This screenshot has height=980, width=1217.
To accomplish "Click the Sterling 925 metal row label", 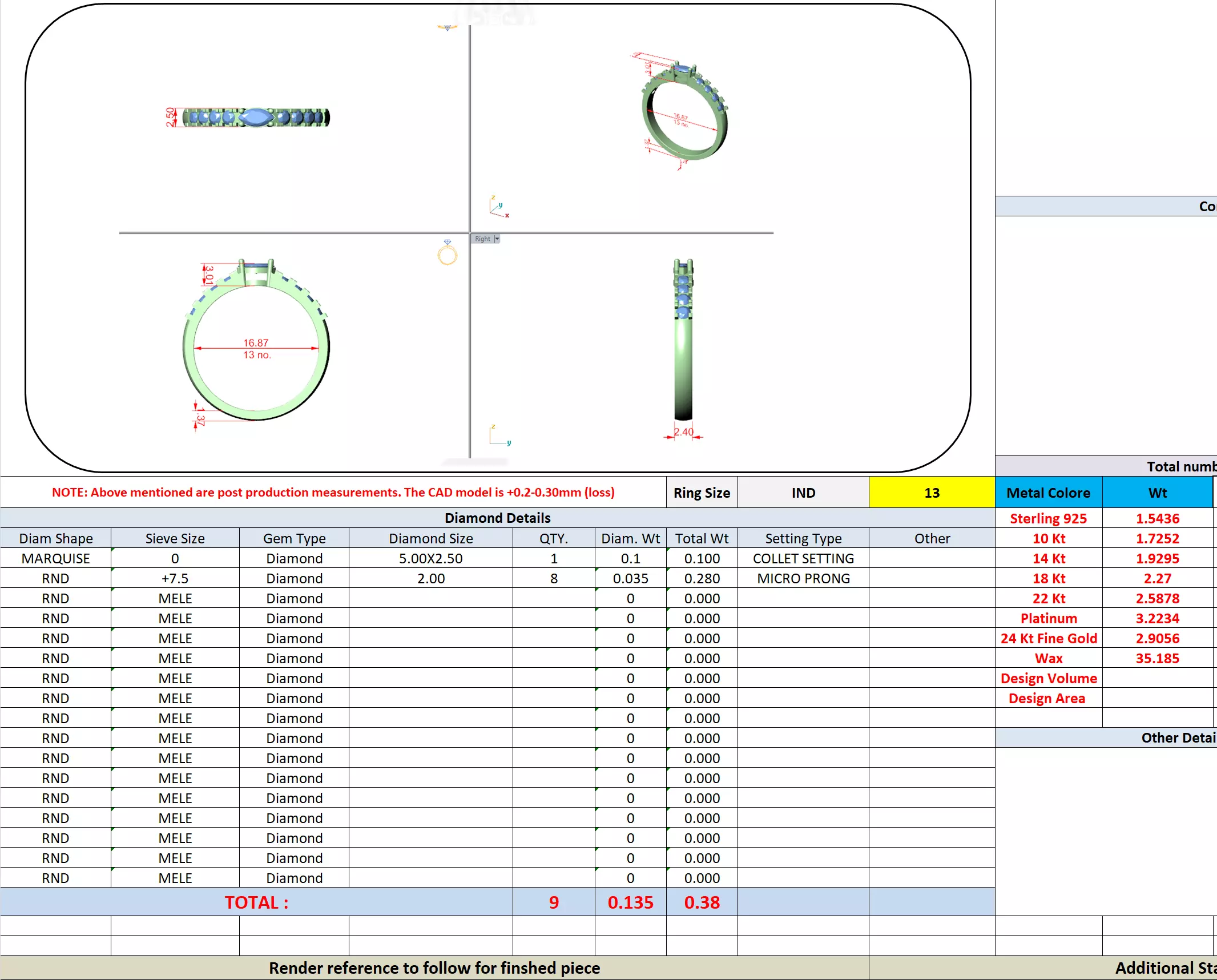I will [x=1048, y=518].
